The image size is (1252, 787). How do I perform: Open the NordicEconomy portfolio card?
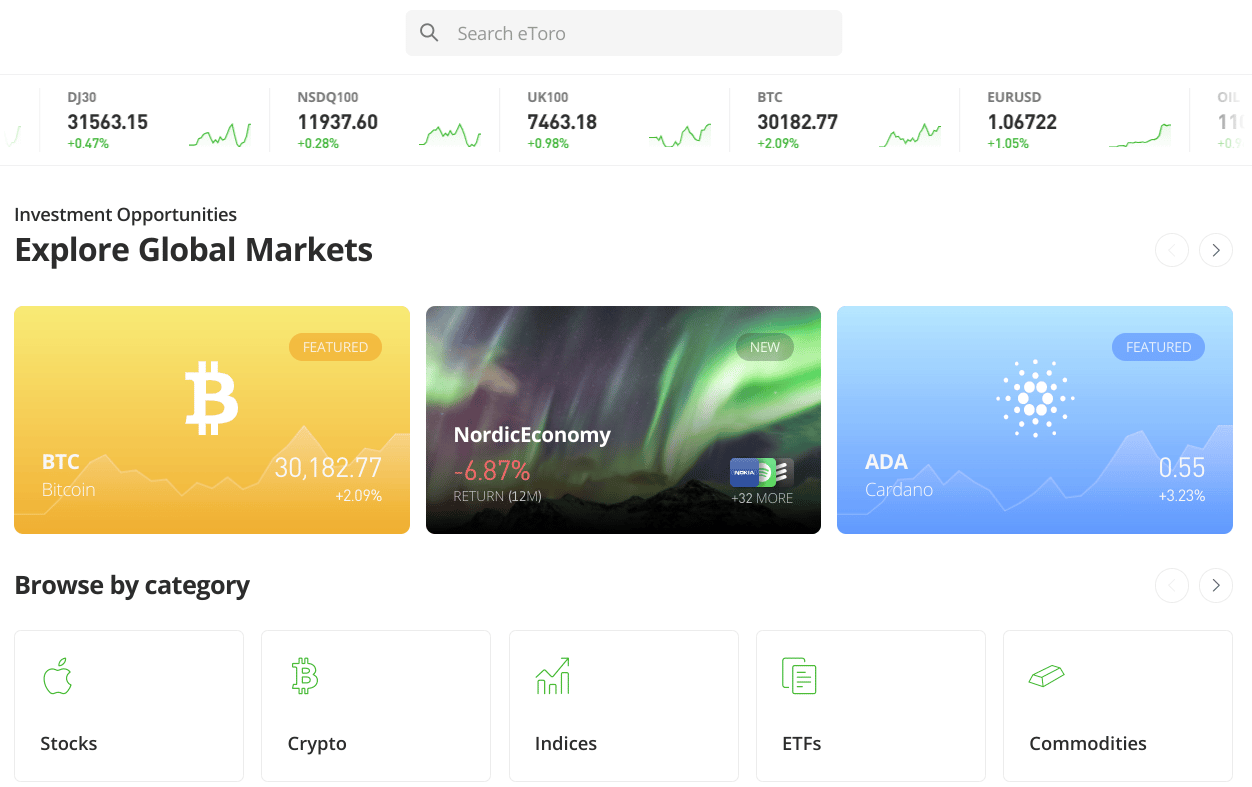click(623, 420)
